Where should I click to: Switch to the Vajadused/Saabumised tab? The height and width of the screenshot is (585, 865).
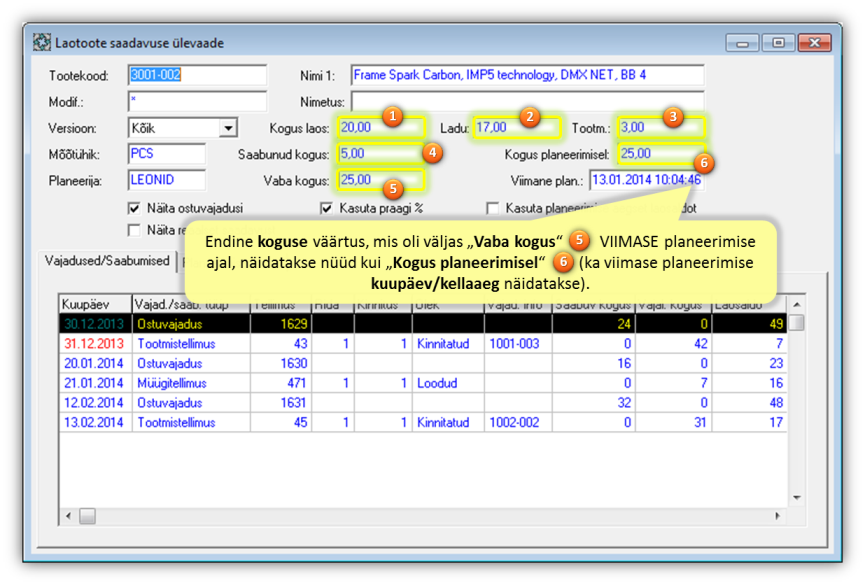[x=107, y=261]
